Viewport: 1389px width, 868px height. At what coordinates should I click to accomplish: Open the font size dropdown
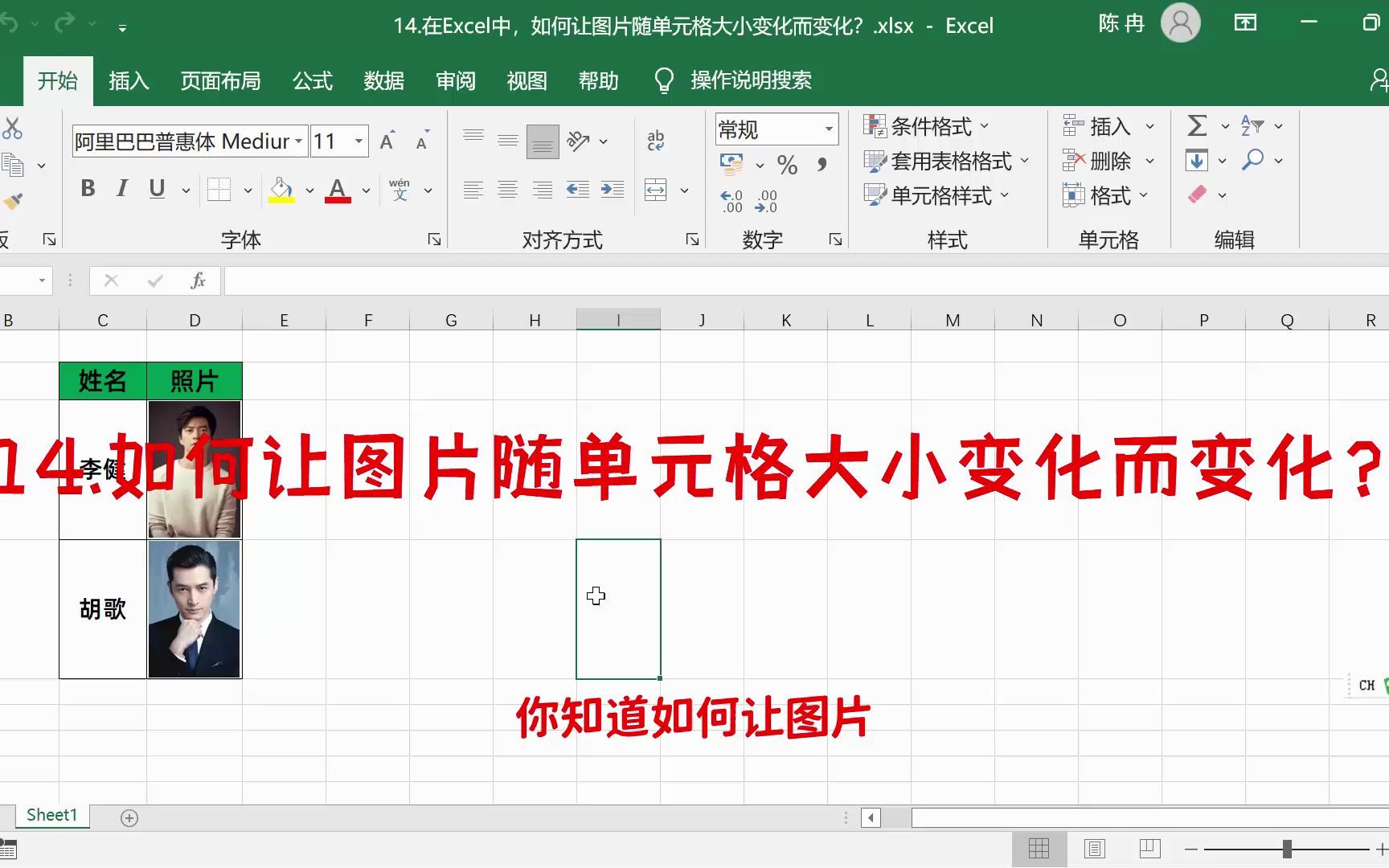(359, 141)
